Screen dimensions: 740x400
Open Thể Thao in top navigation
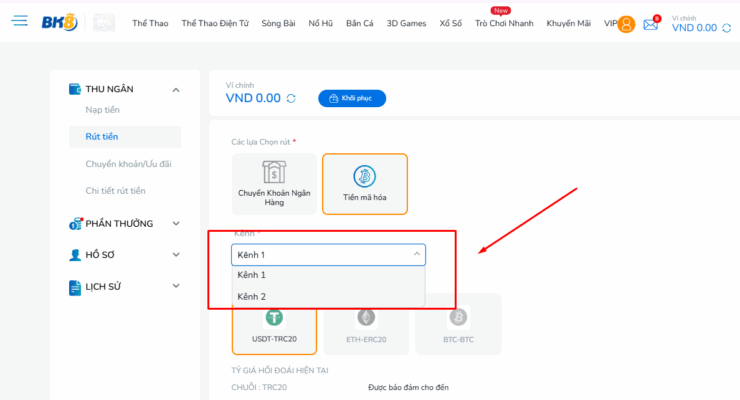(150, 23)
